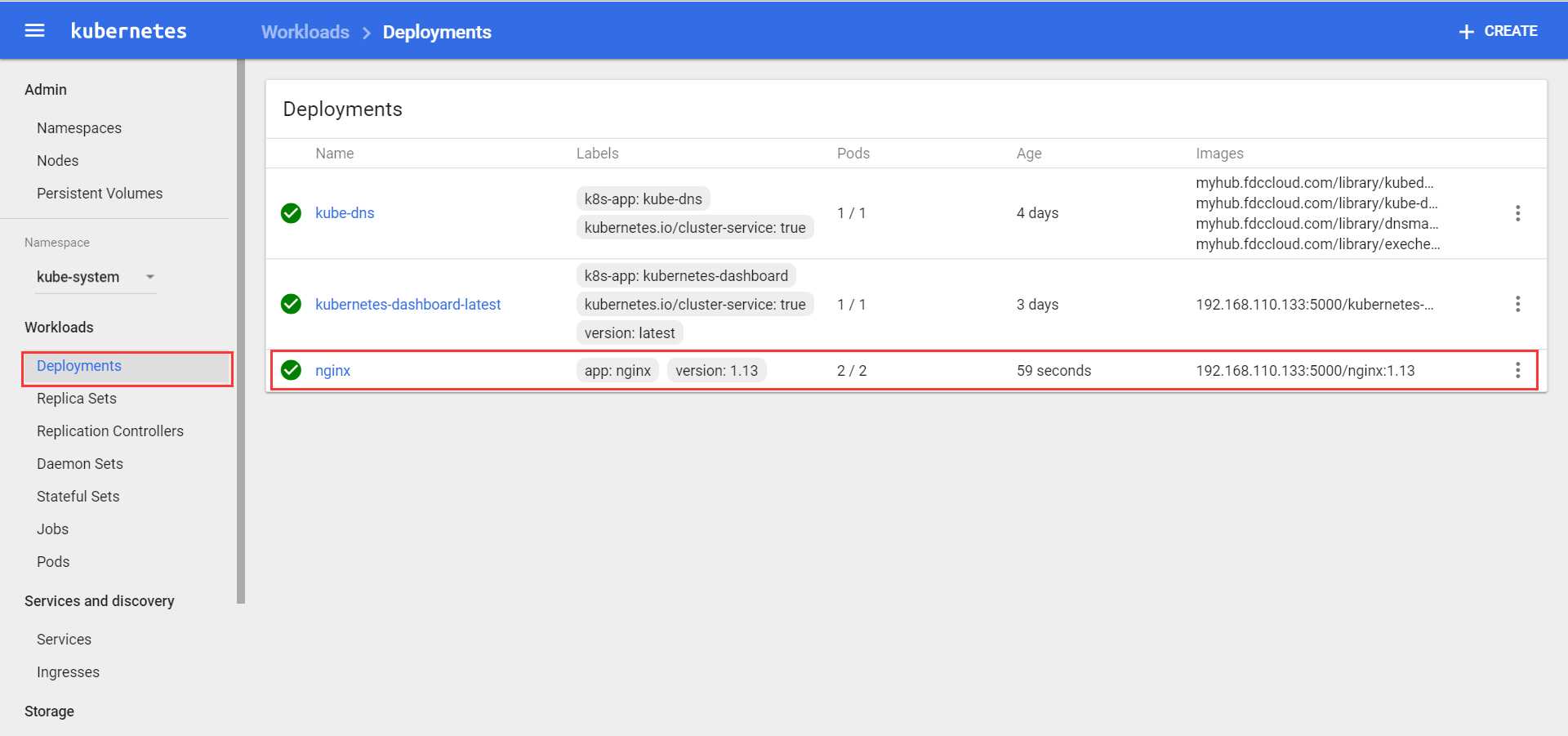Click the kubernetes logo text

(x=129, y=31)
